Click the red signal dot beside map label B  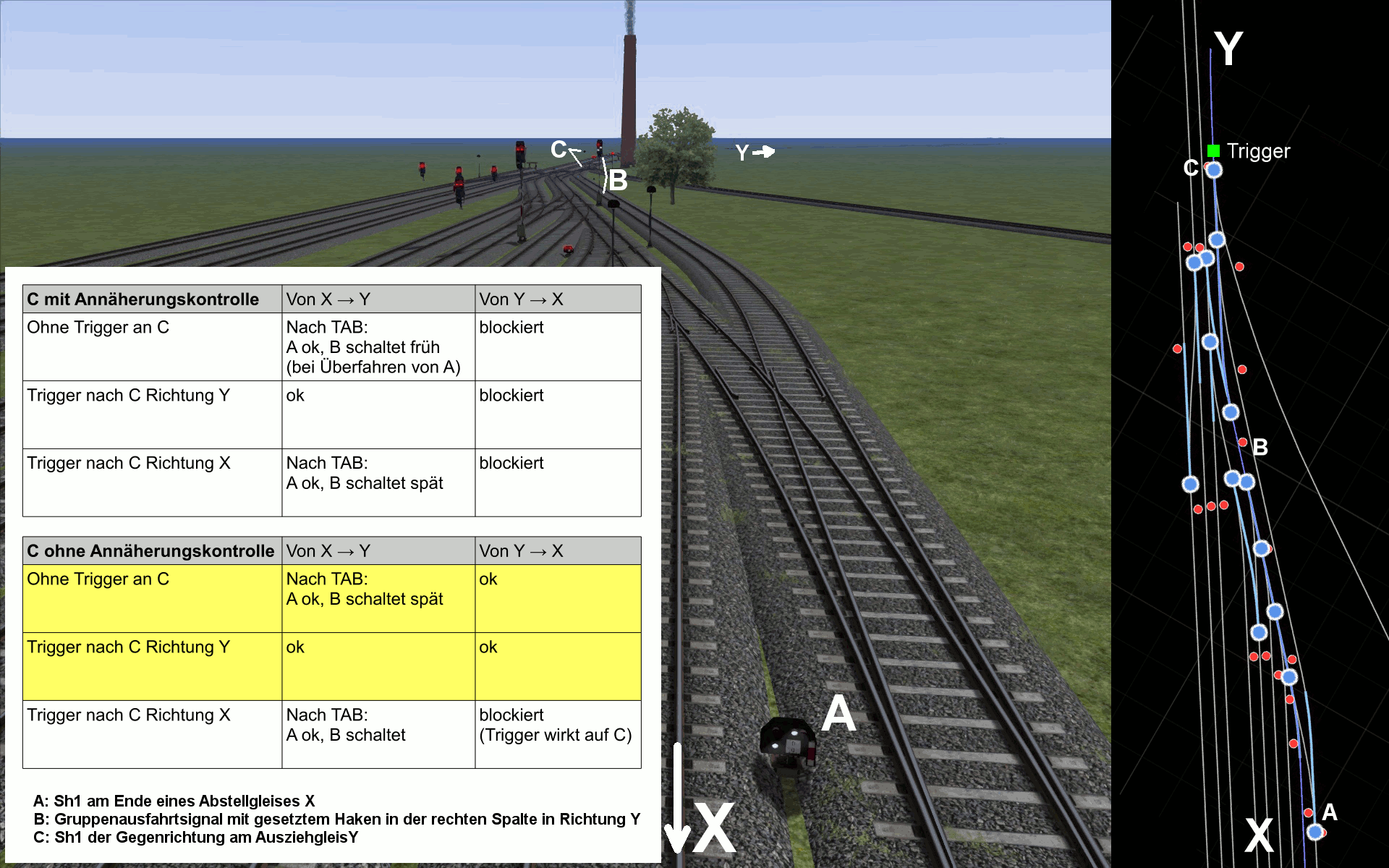click(x=1242, y=442)
